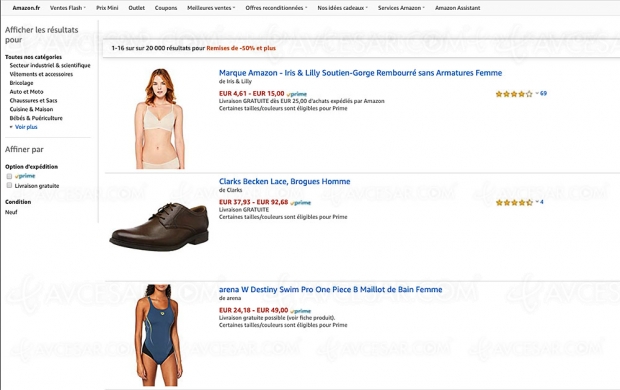This screenshot has width=620, height=390.
Task: Enable the prime shipping option checkbox
Action: click(x=9, y=176)
